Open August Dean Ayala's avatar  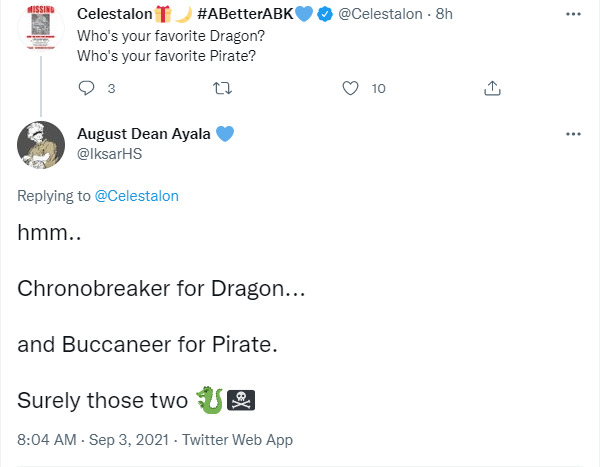point(43,148)
